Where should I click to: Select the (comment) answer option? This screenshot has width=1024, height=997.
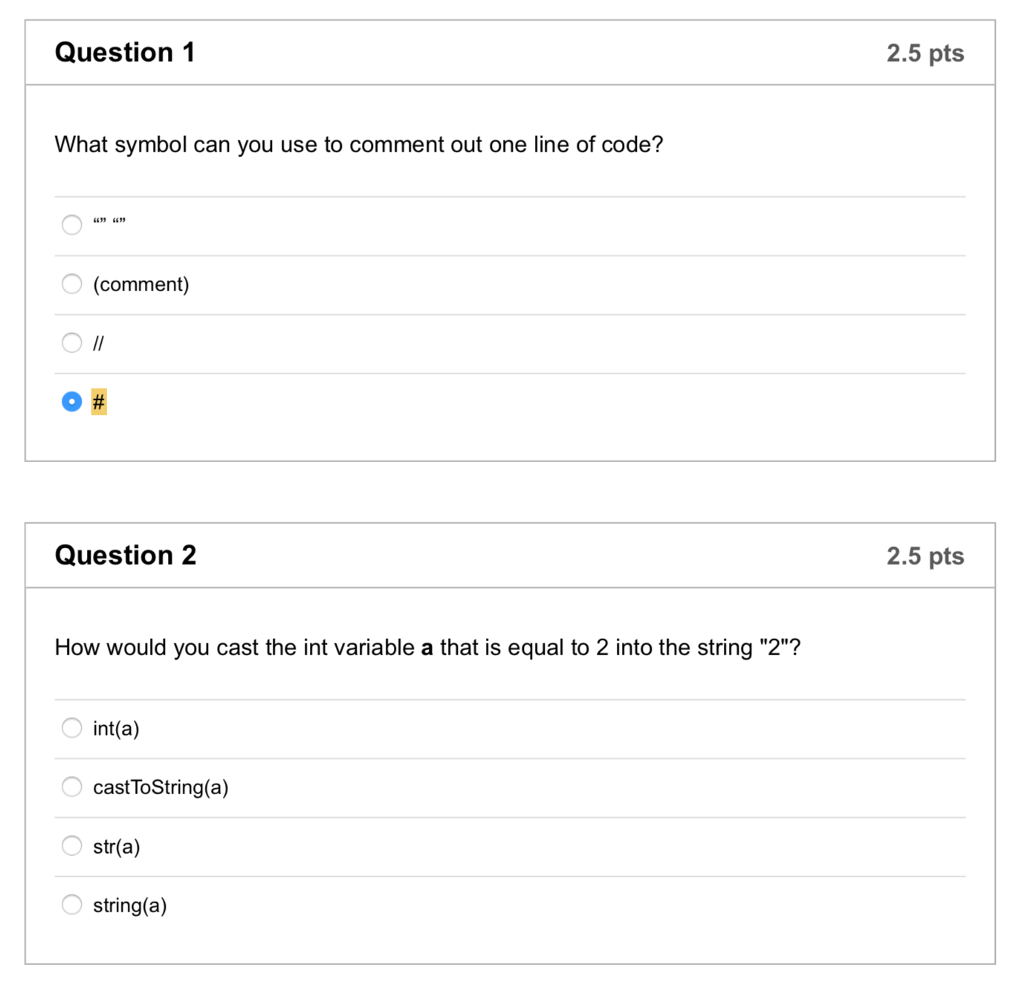(x=71, y=283)
